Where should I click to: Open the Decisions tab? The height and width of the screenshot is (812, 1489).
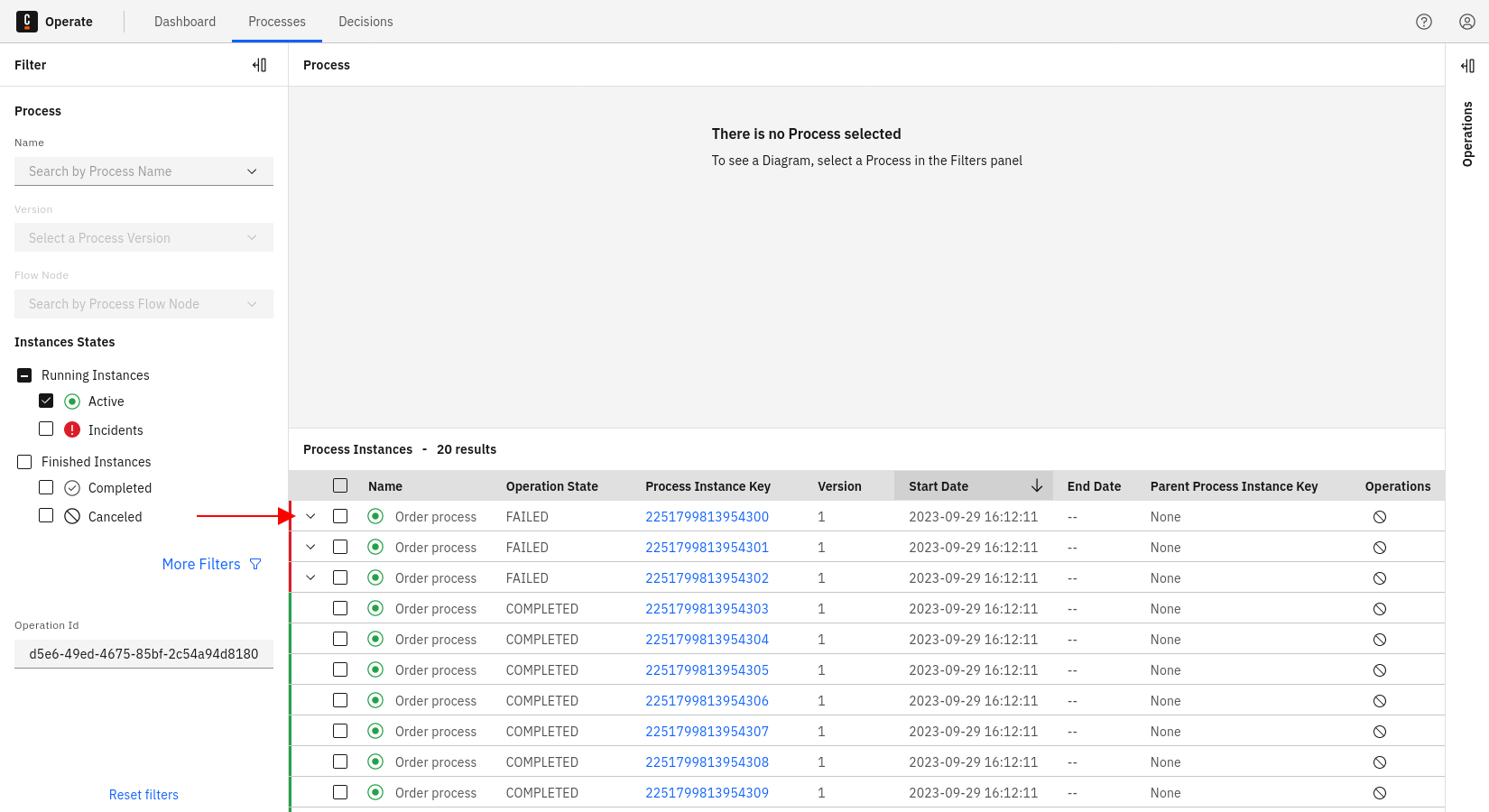365,22
